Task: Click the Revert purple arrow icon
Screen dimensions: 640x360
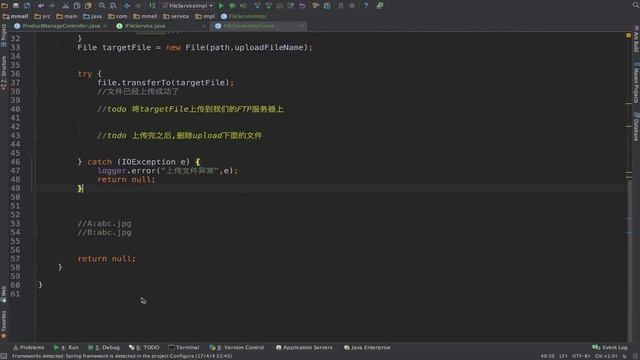Action: coord(302,6)
